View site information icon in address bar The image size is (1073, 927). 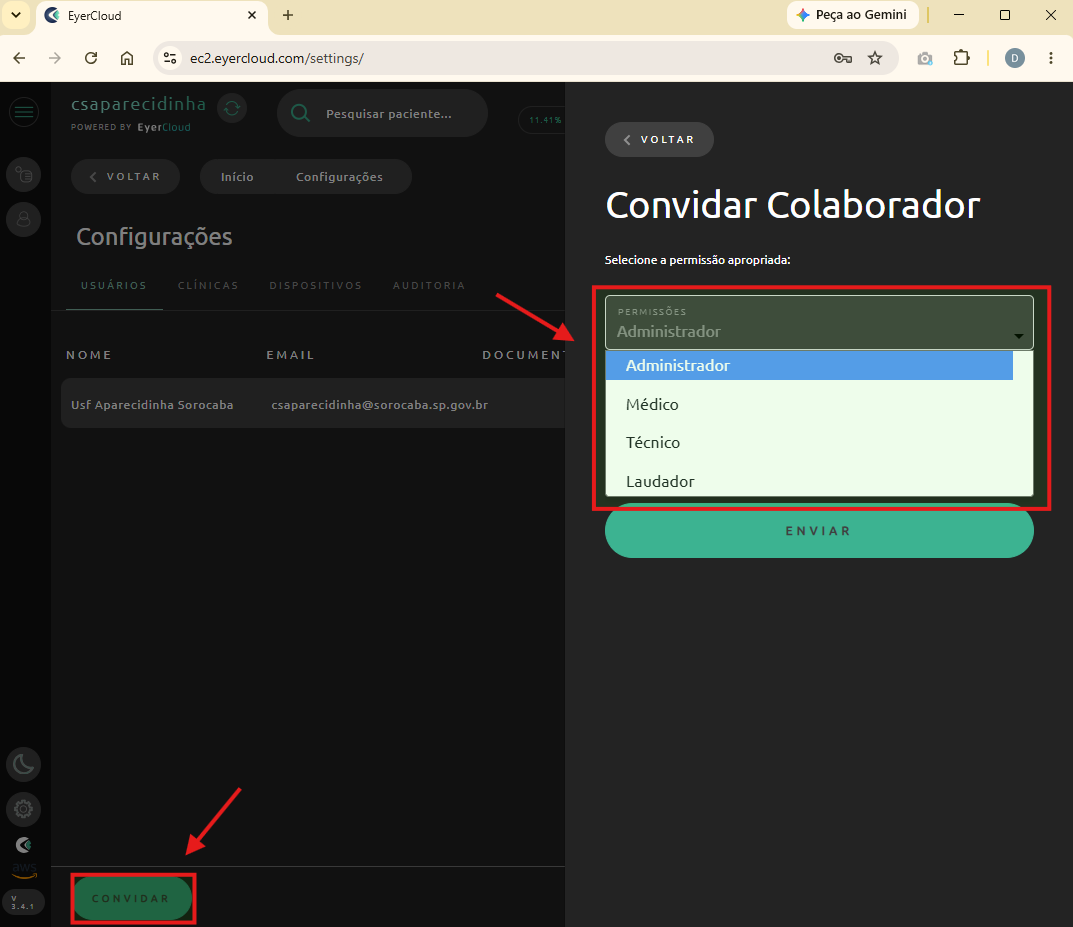click(x=170, y=58)
